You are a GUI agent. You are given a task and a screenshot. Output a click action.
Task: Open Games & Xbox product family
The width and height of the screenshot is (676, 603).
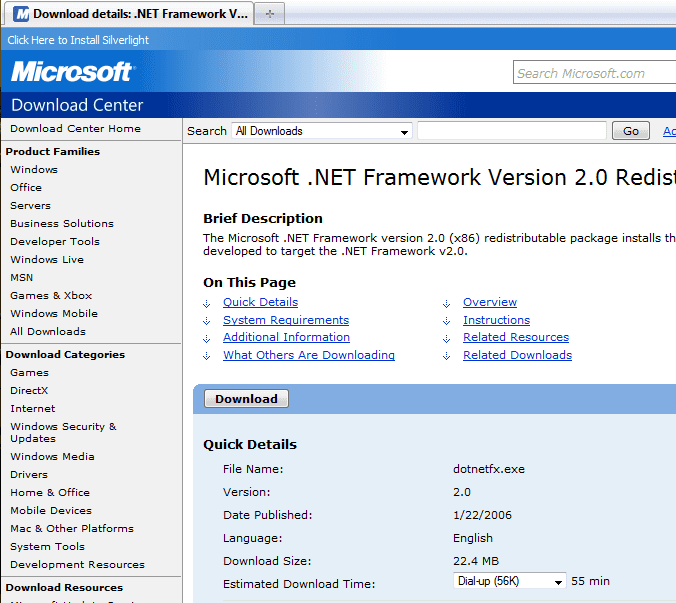point(51,295)
